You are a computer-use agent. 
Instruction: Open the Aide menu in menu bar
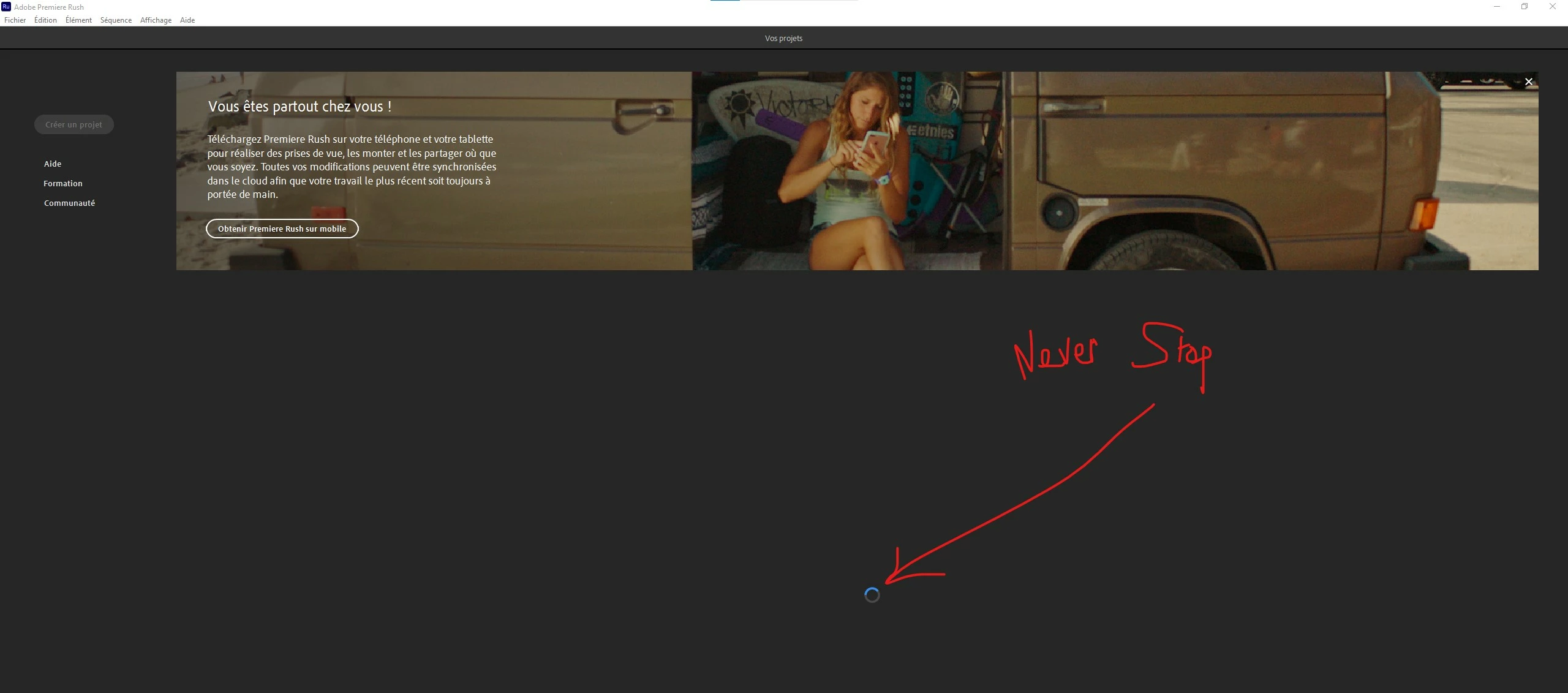[187, 20]
